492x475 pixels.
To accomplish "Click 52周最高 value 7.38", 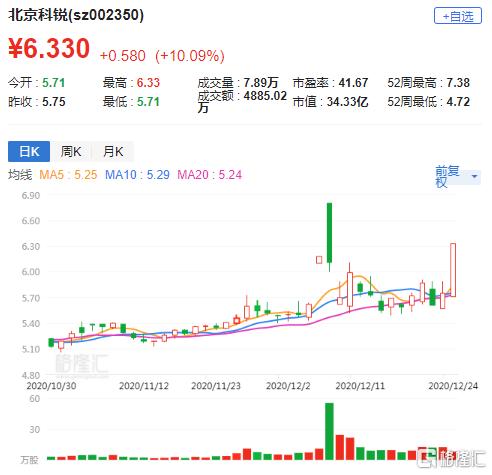I will (458, 83).
